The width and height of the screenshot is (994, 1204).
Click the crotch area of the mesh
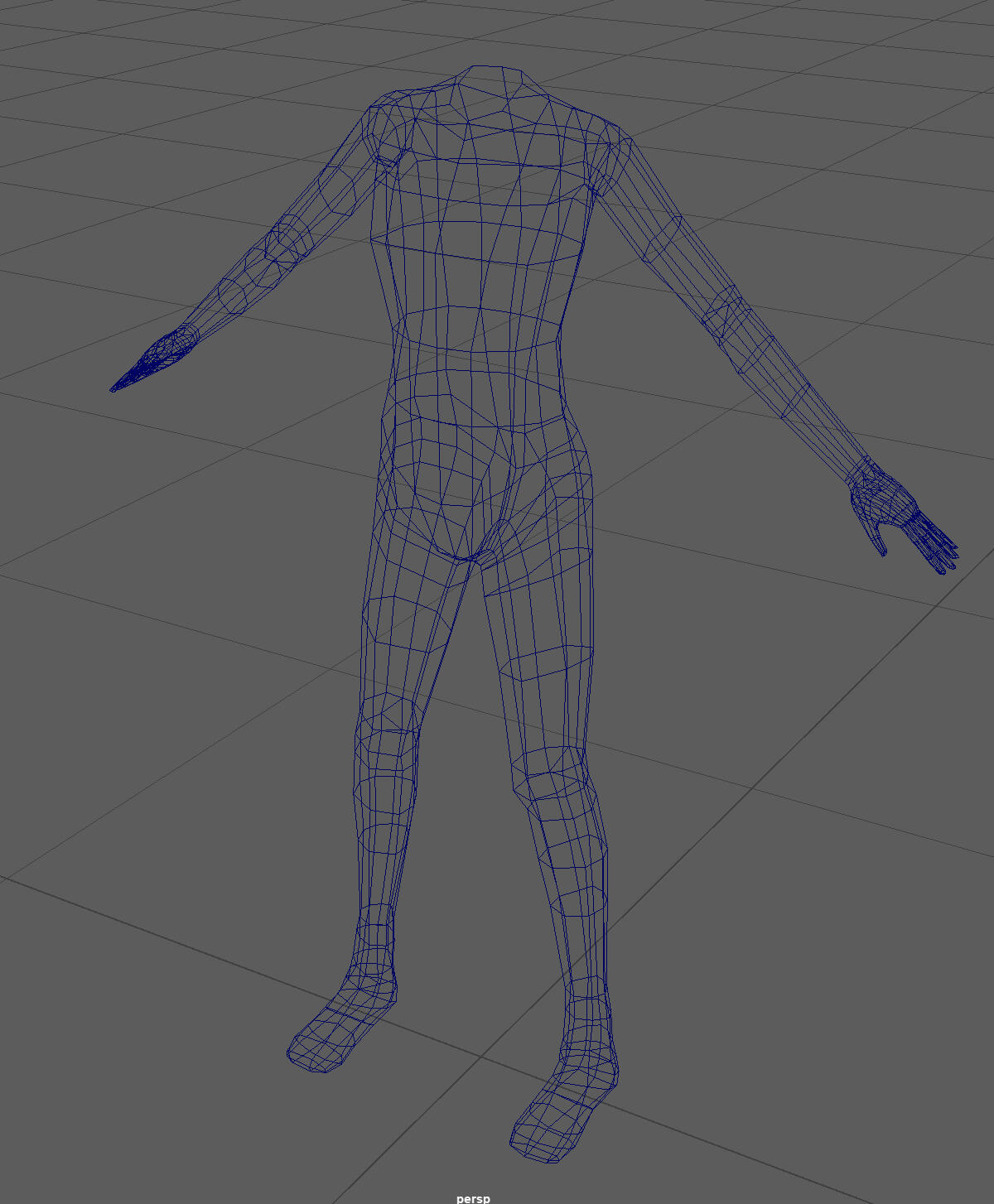tap(470, 551)
